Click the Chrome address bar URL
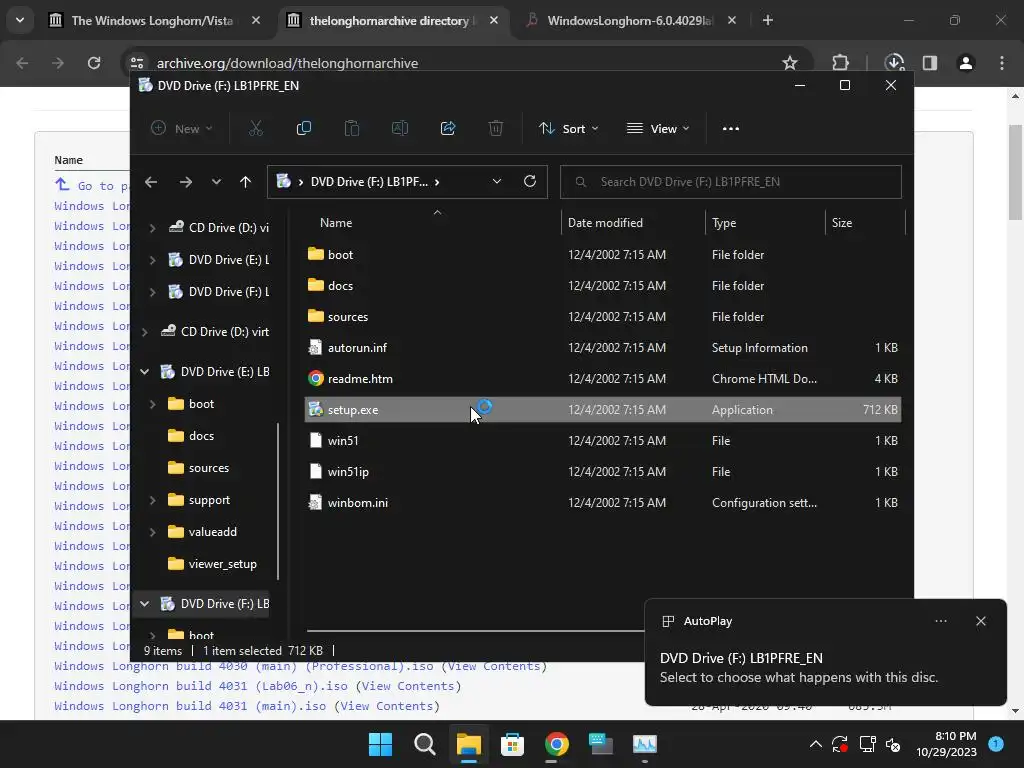Viewport: 1024px width, 768px height. (287, 63)
